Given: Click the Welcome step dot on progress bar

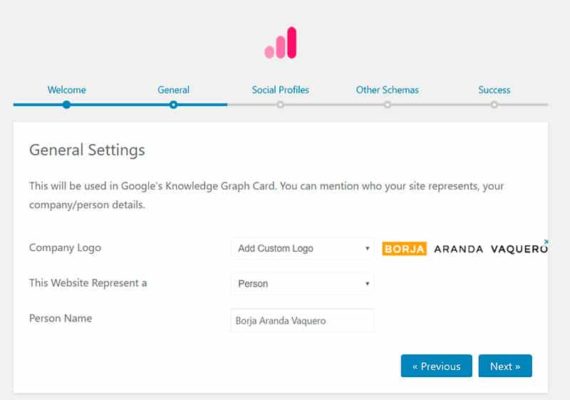Looking at the screenshot, I should pyautogui.click(x=66, y=105).
